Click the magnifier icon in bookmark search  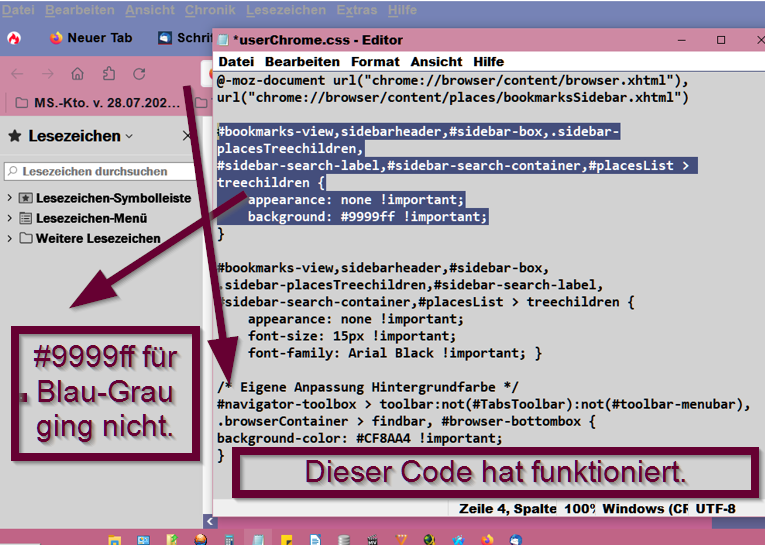[13, 171]
